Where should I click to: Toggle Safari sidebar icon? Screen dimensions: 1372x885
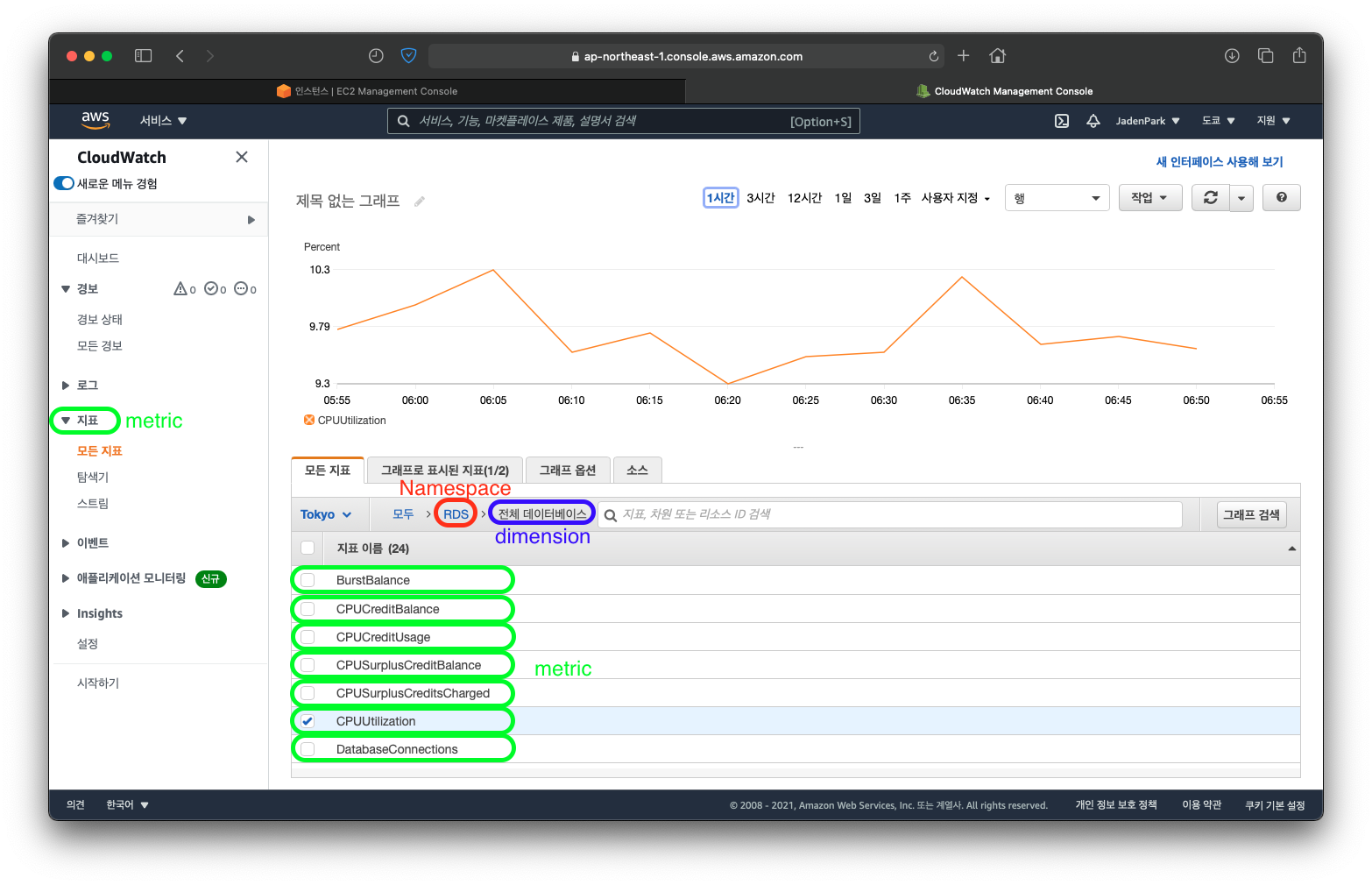tap(143, 56)
